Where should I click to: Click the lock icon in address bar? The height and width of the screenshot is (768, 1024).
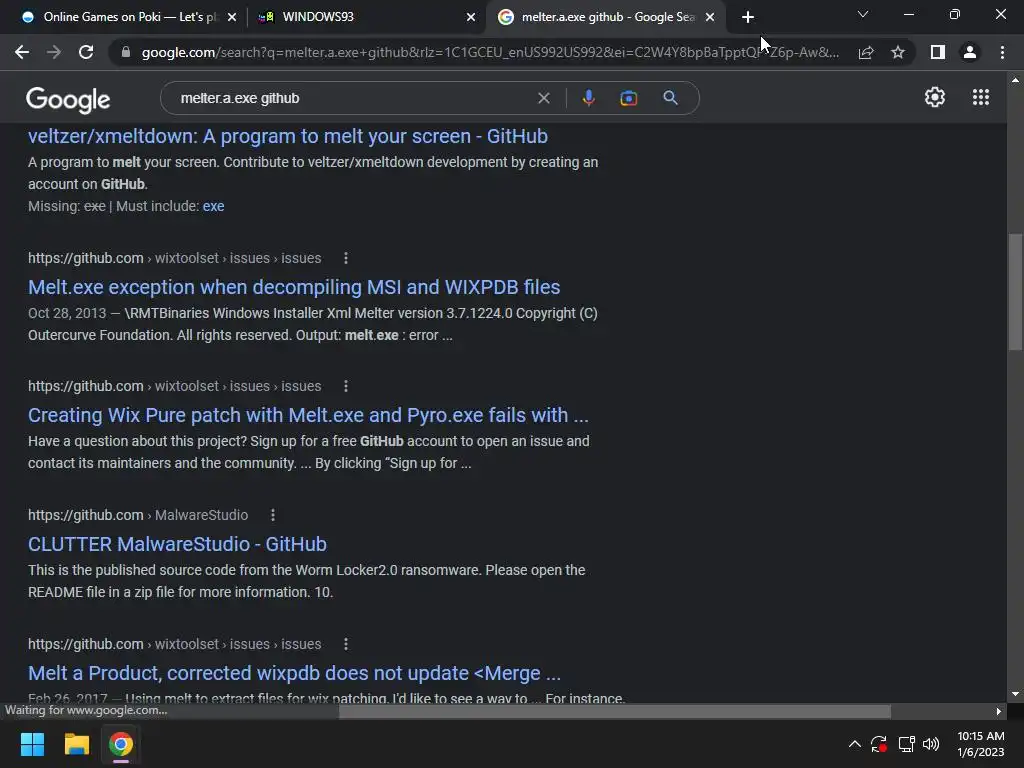[x=126, y=52]
